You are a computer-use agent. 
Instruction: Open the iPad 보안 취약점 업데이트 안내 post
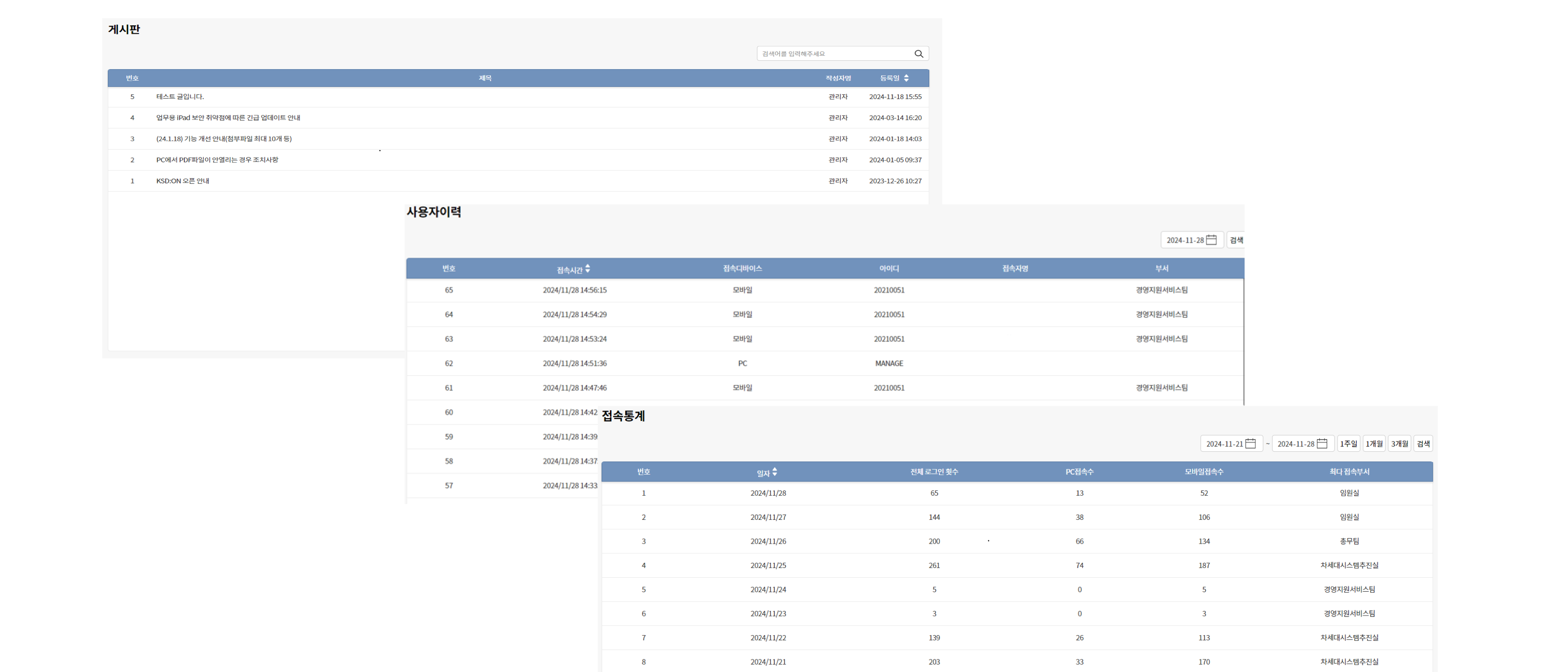pyautogui.click(x=228, y=118)
